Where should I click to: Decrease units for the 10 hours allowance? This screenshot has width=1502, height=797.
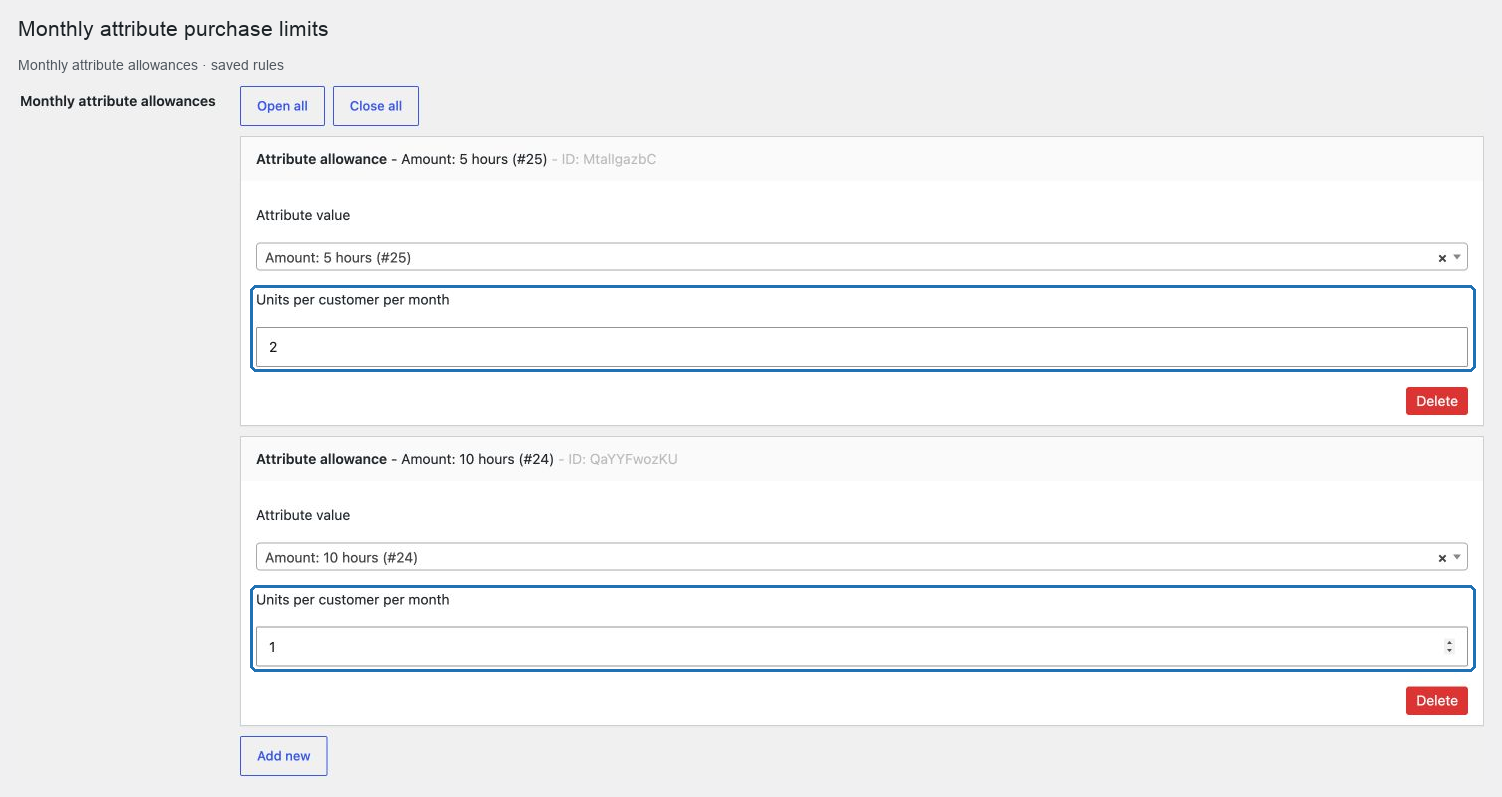(1449, 651)
